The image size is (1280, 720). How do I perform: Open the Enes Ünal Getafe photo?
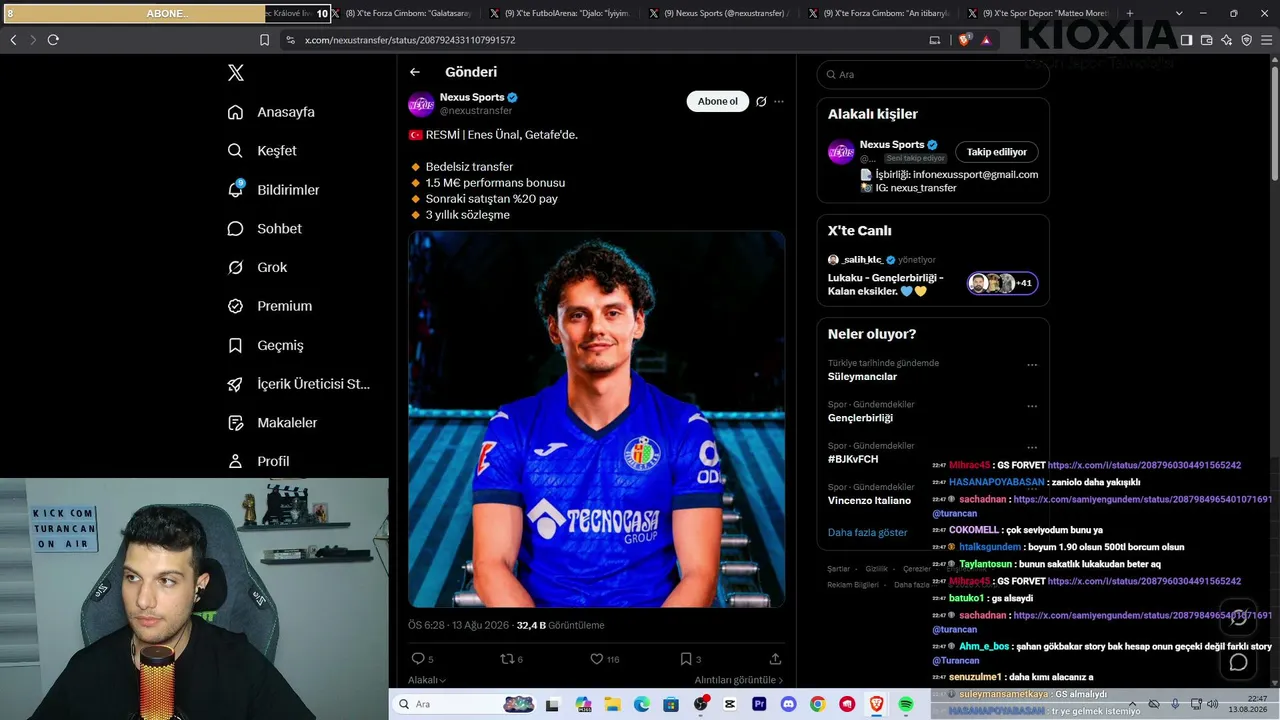click(x=596, y=419)
